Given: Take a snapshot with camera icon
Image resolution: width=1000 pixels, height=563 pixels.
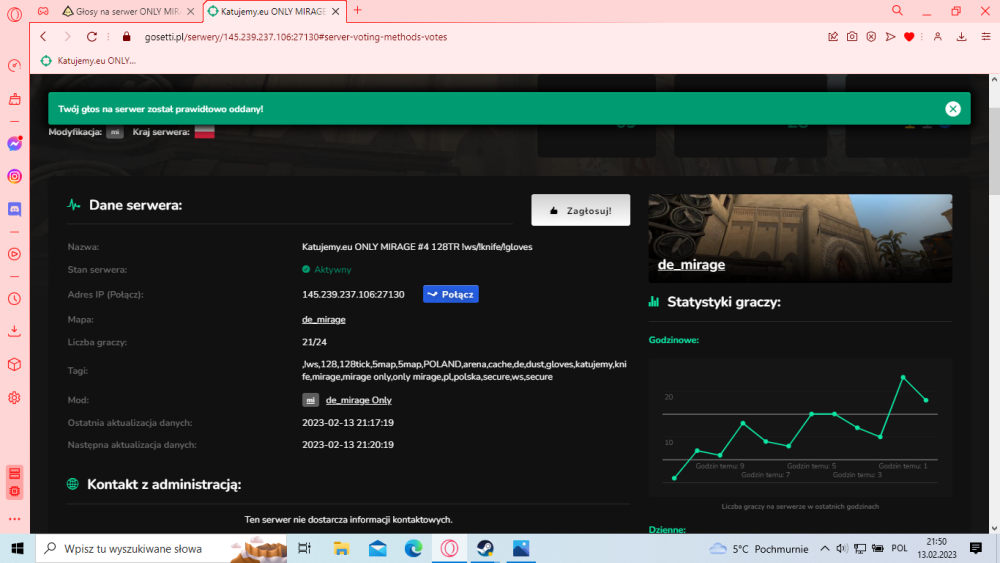Looking at the screenshot, I should (x=852, y=37).
